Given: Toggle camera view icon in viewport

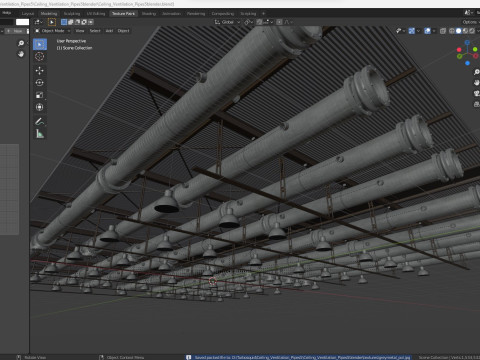Looking at the screenshot, I should tap(477, 93).
